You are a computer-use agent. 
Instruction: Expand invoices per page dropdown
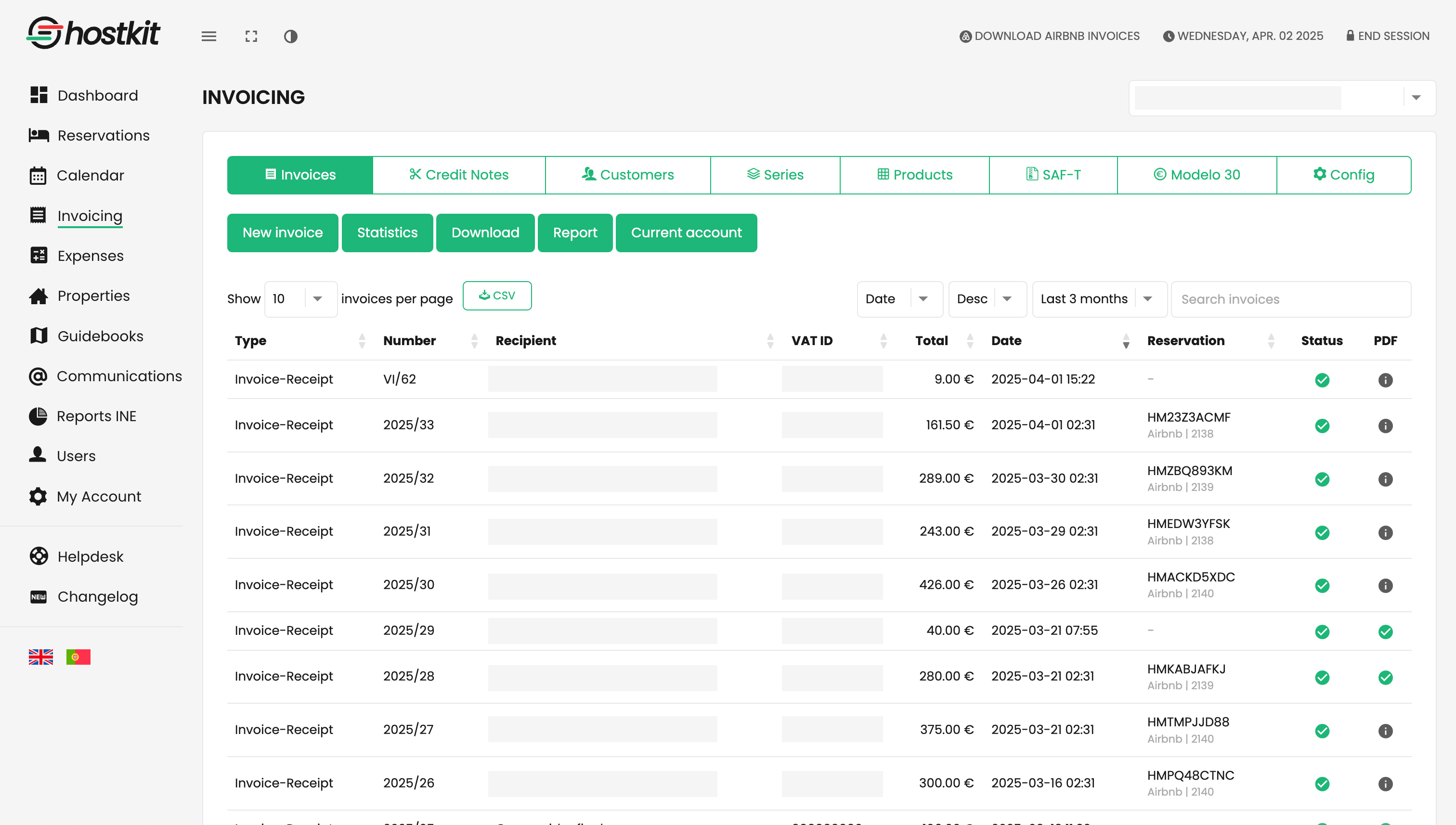click(301, 299)
